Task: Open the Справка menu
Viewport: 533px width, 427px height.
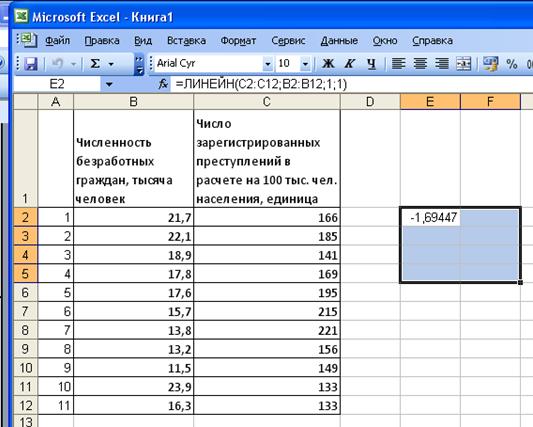Action: (x=432, y=40)
